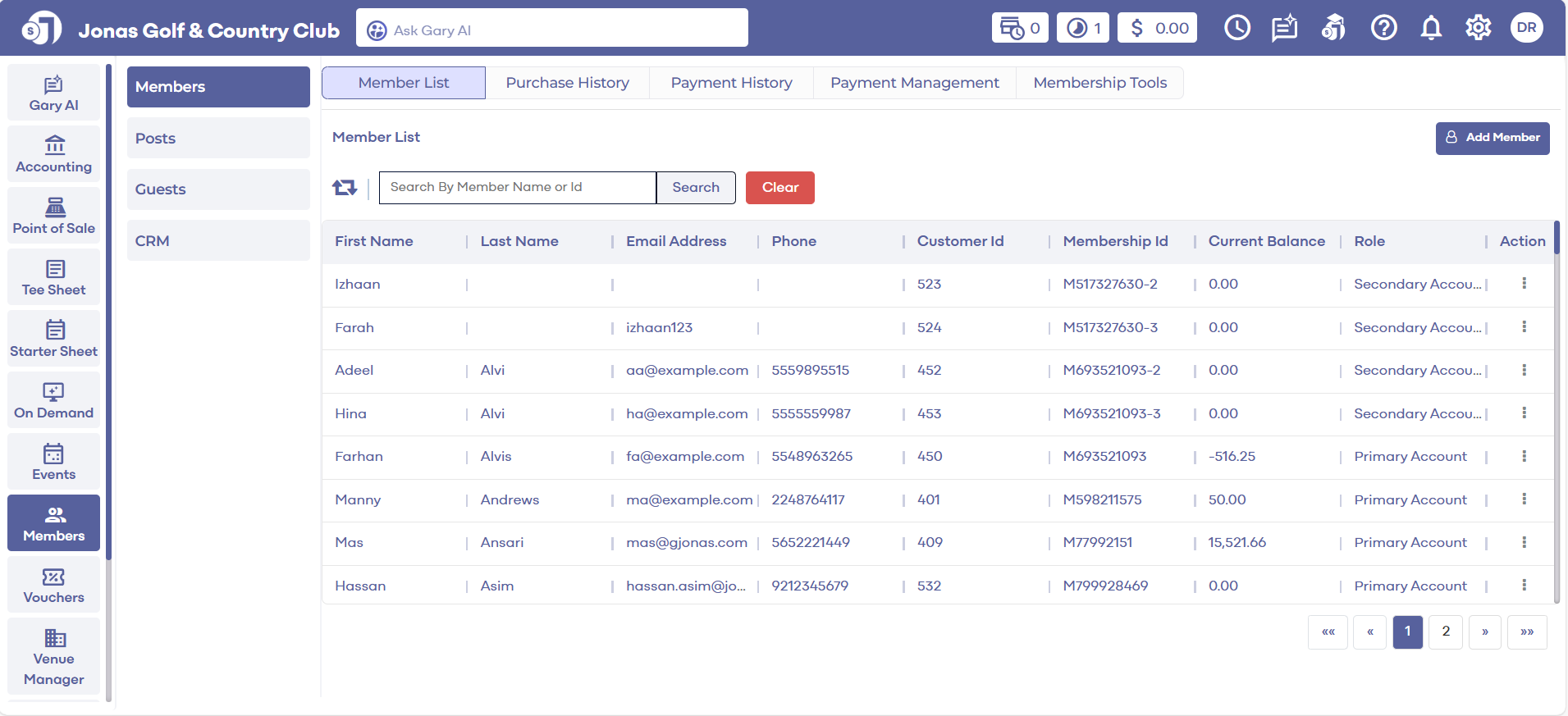Expand three-dot actions for Hassan Asim
1568x716 pixels.
pos(1524,586)
